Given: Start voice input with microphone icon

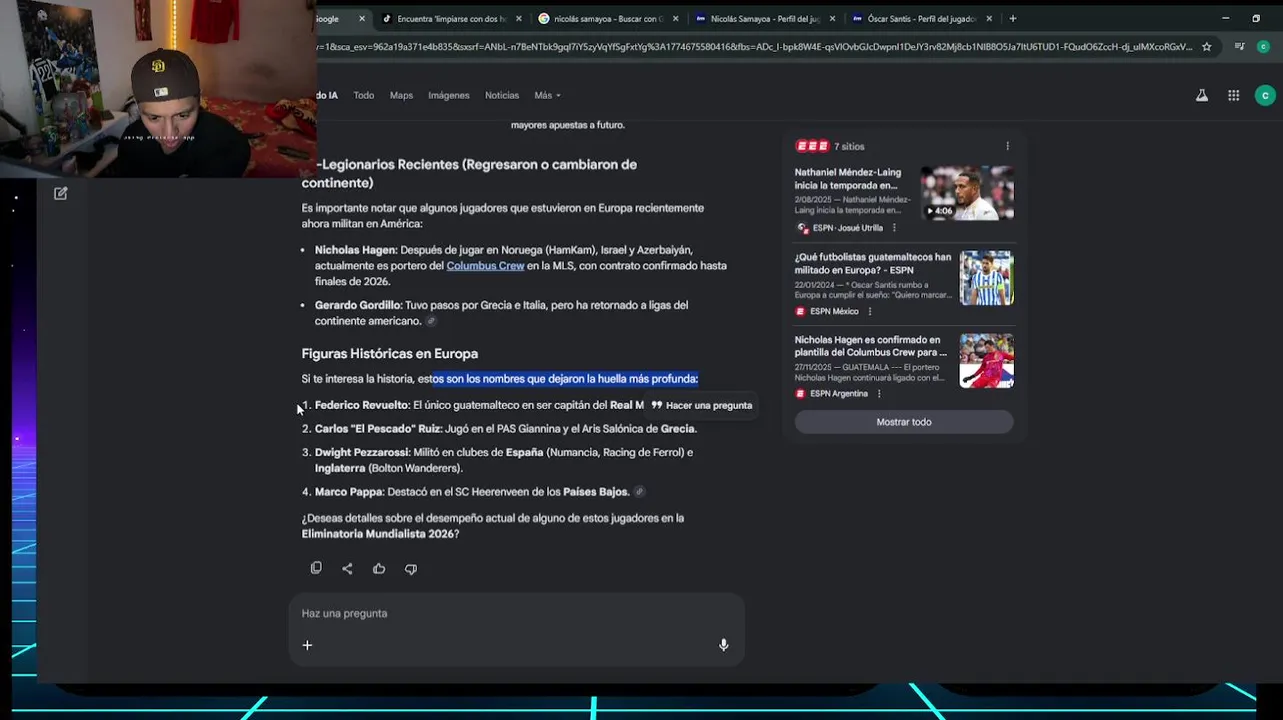Looking at the screenshot, I should coord(724,645).
